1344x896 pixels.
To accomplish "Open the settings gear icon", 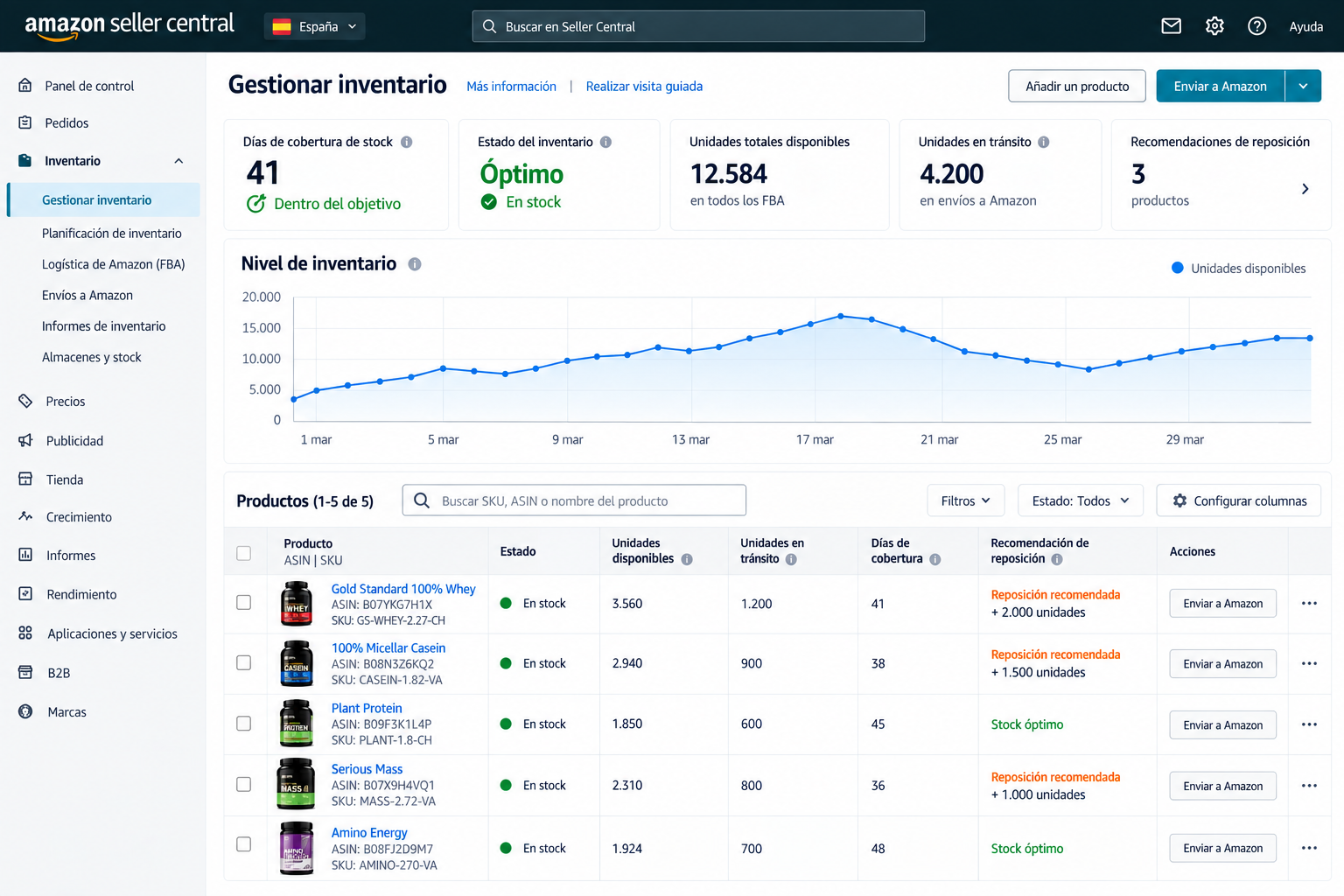I will [x=1214, y=26].
